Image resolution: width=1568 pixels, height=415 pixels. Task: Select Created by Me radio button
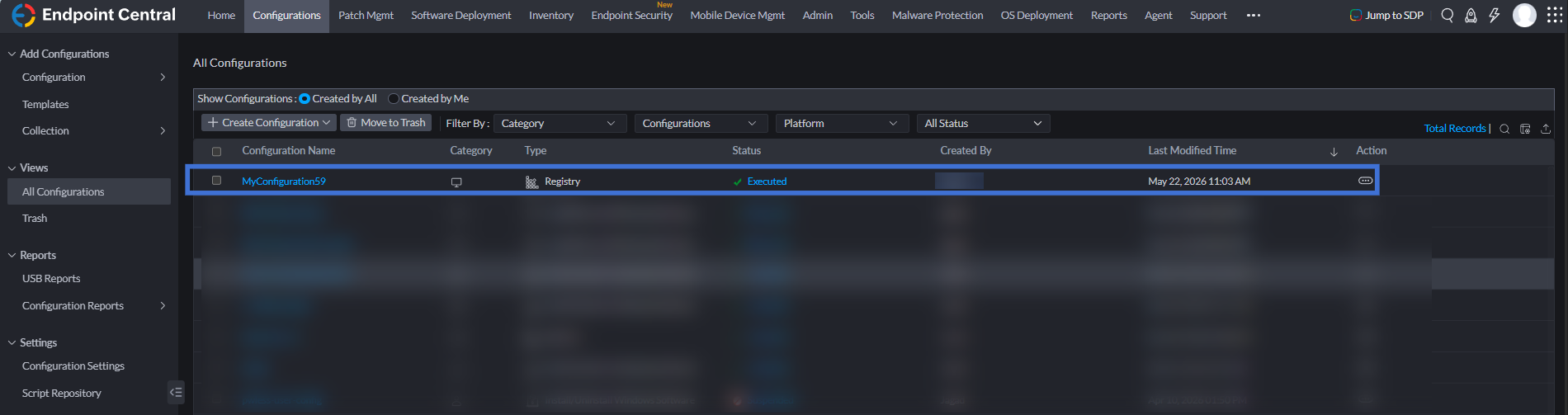(x=394, y=98)
